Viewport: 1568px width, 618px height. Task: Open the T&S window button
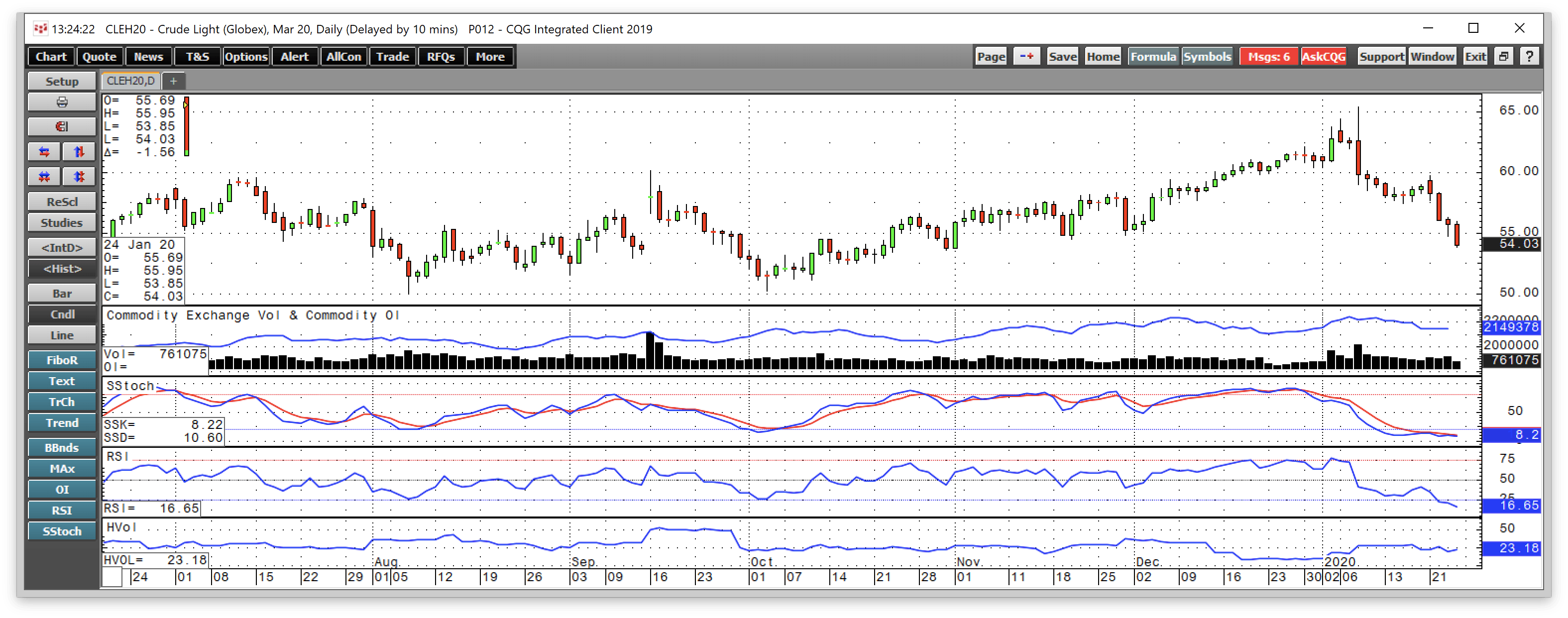pos(198,57)
